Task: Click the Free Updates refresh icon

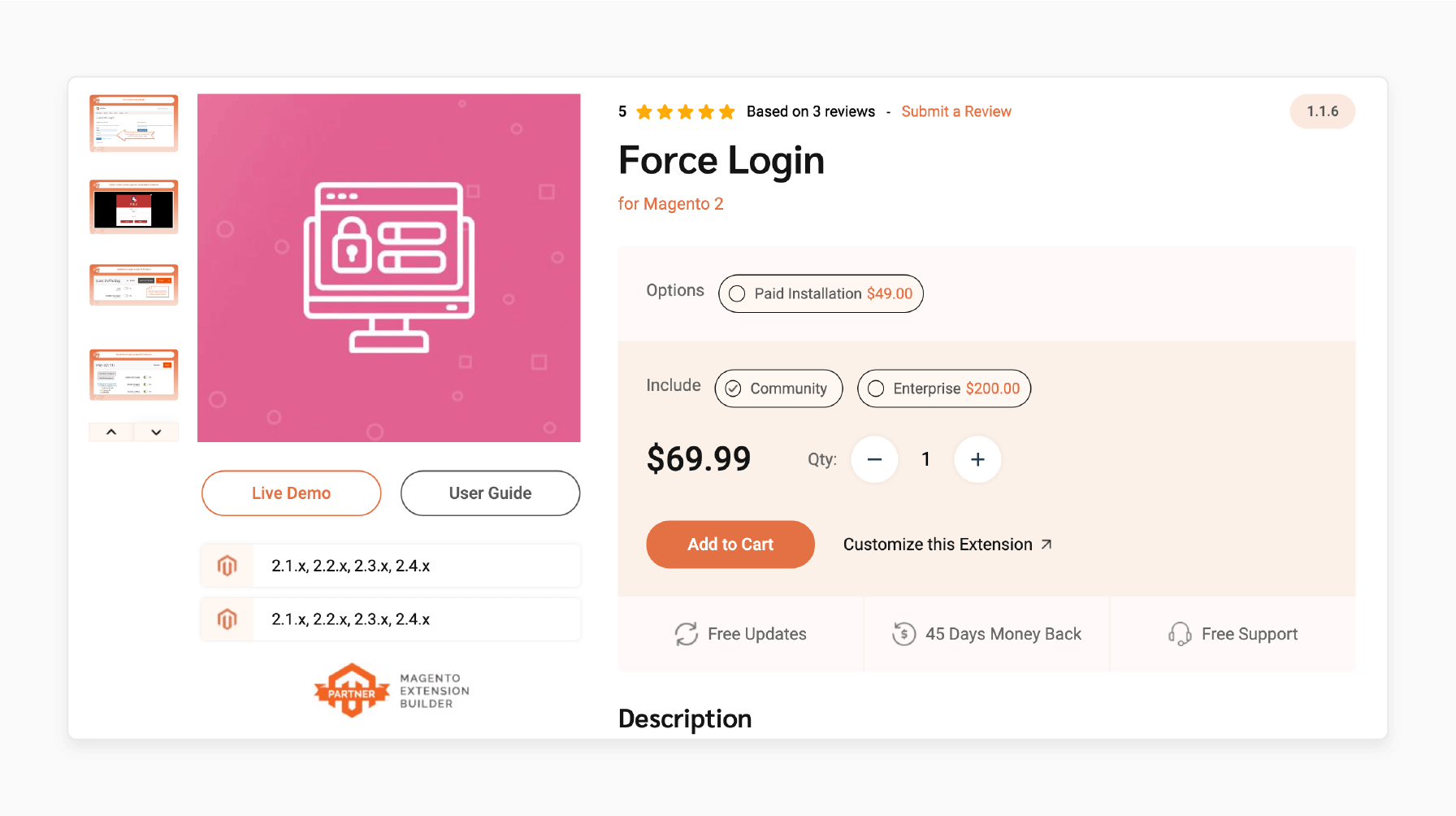Action: (x=687, y=634)
